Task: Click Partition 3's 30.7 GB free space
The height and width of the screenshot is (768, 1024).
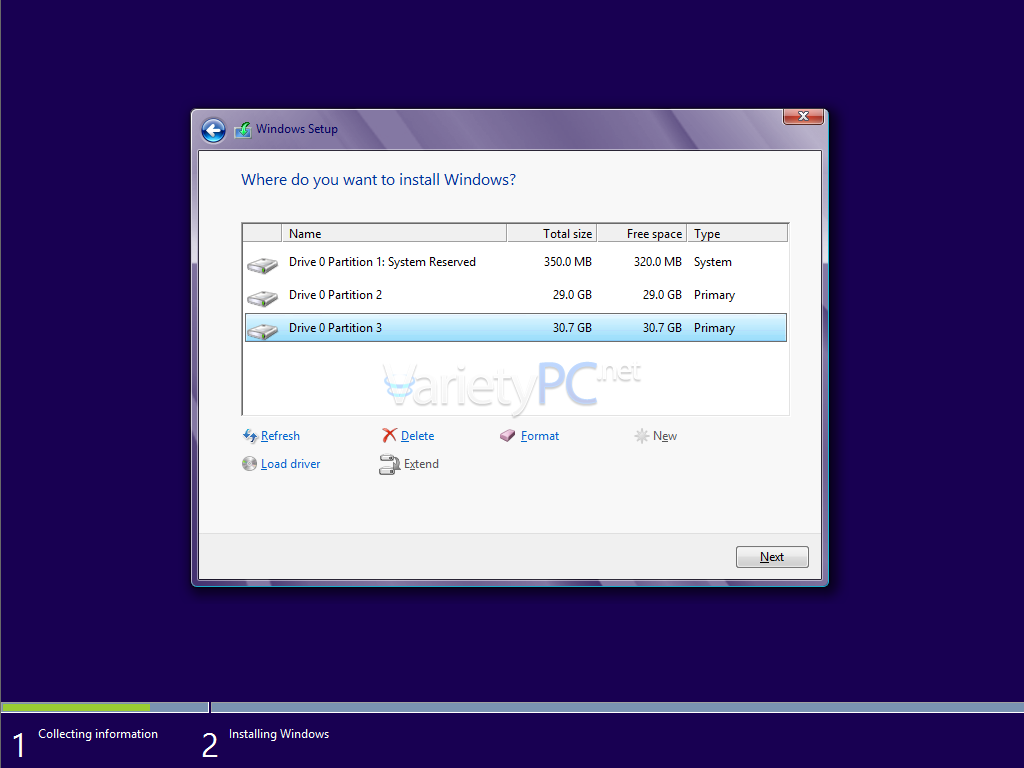Action: click(662, 328)
